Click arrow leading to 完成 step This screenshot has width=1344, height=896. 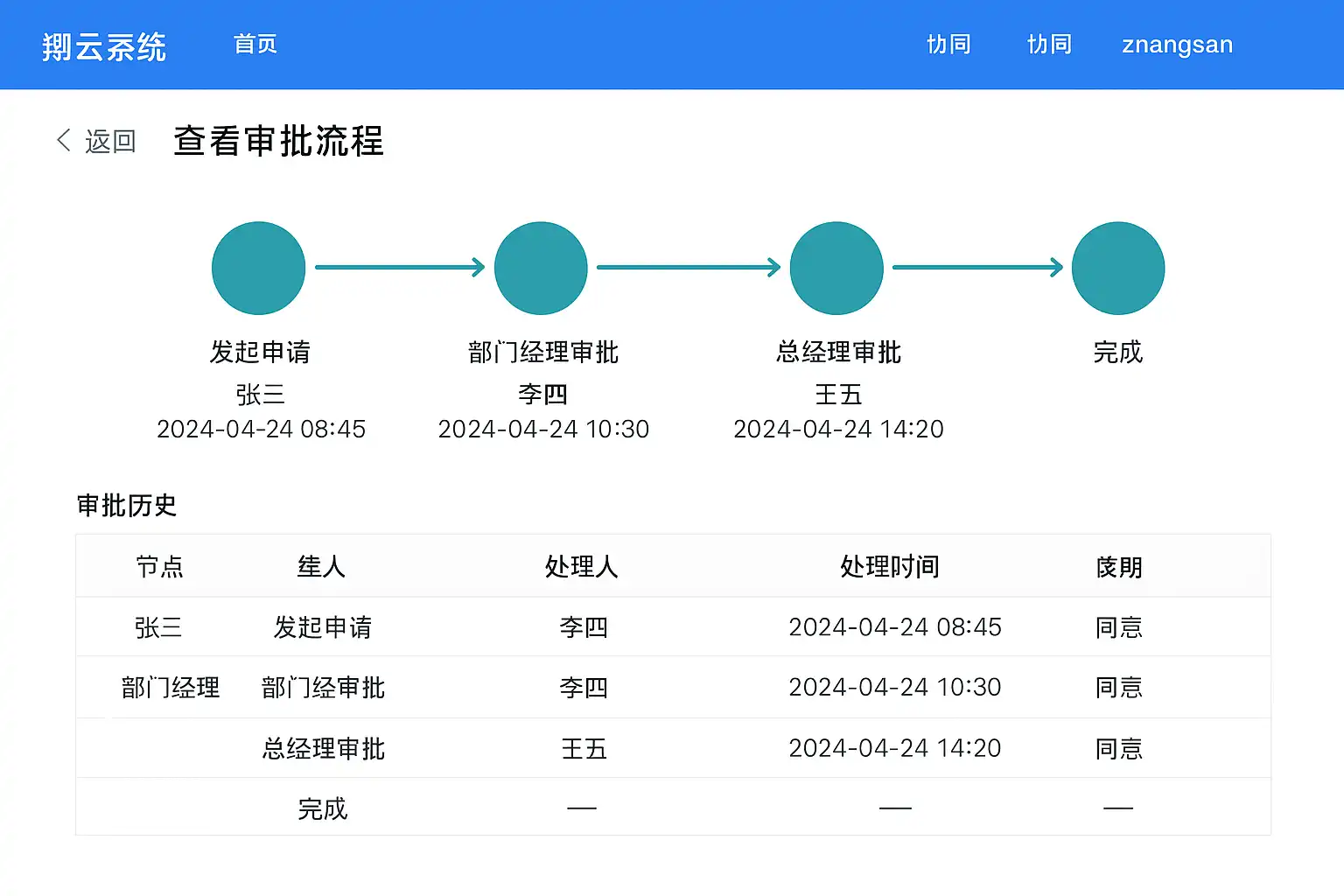click(x=977, y=267)
